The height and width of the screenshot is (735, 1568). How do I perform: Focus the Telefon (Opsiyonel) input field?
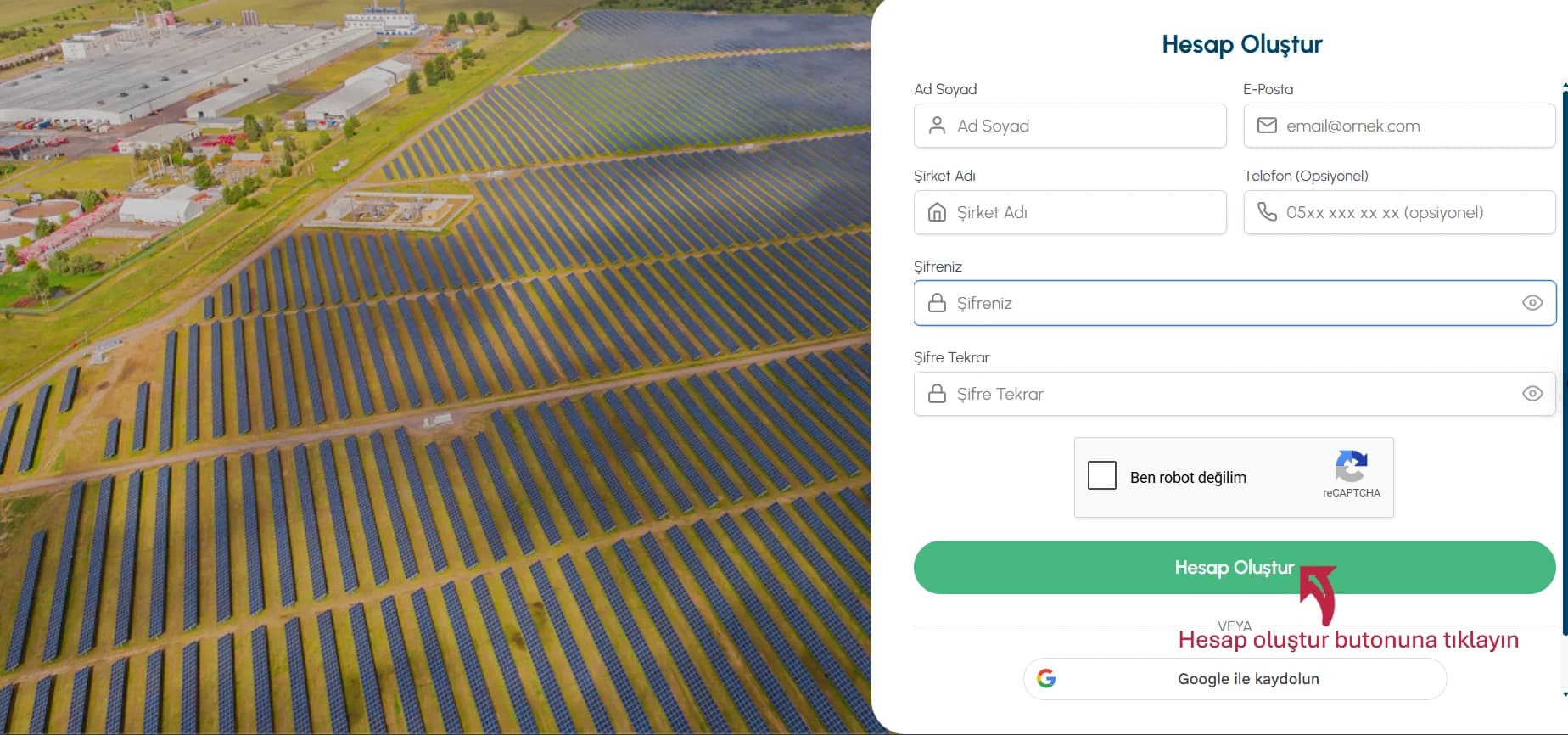click(1399, 212)
